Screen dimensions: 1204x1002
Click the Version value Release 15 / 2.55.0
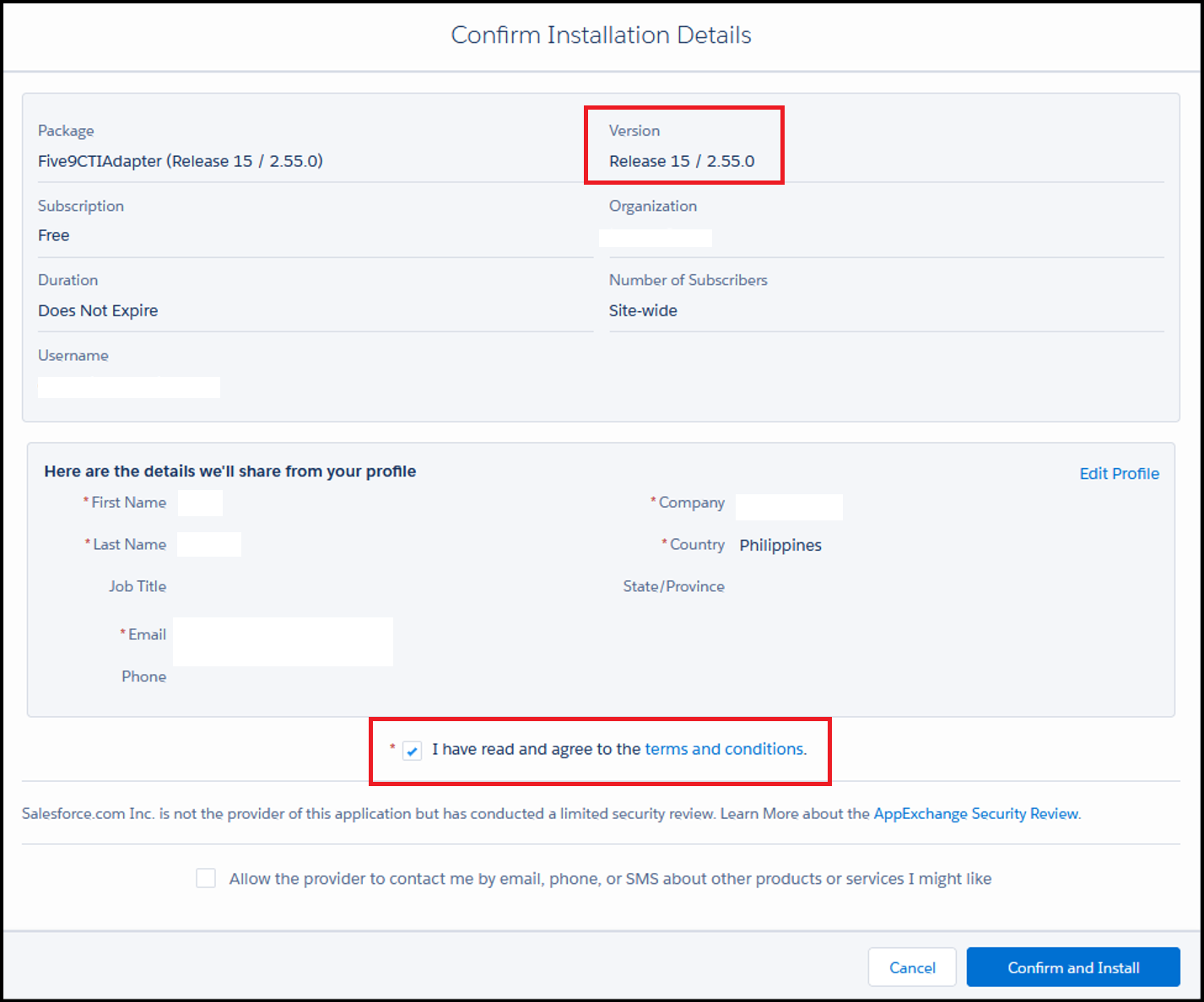point(682,161)
